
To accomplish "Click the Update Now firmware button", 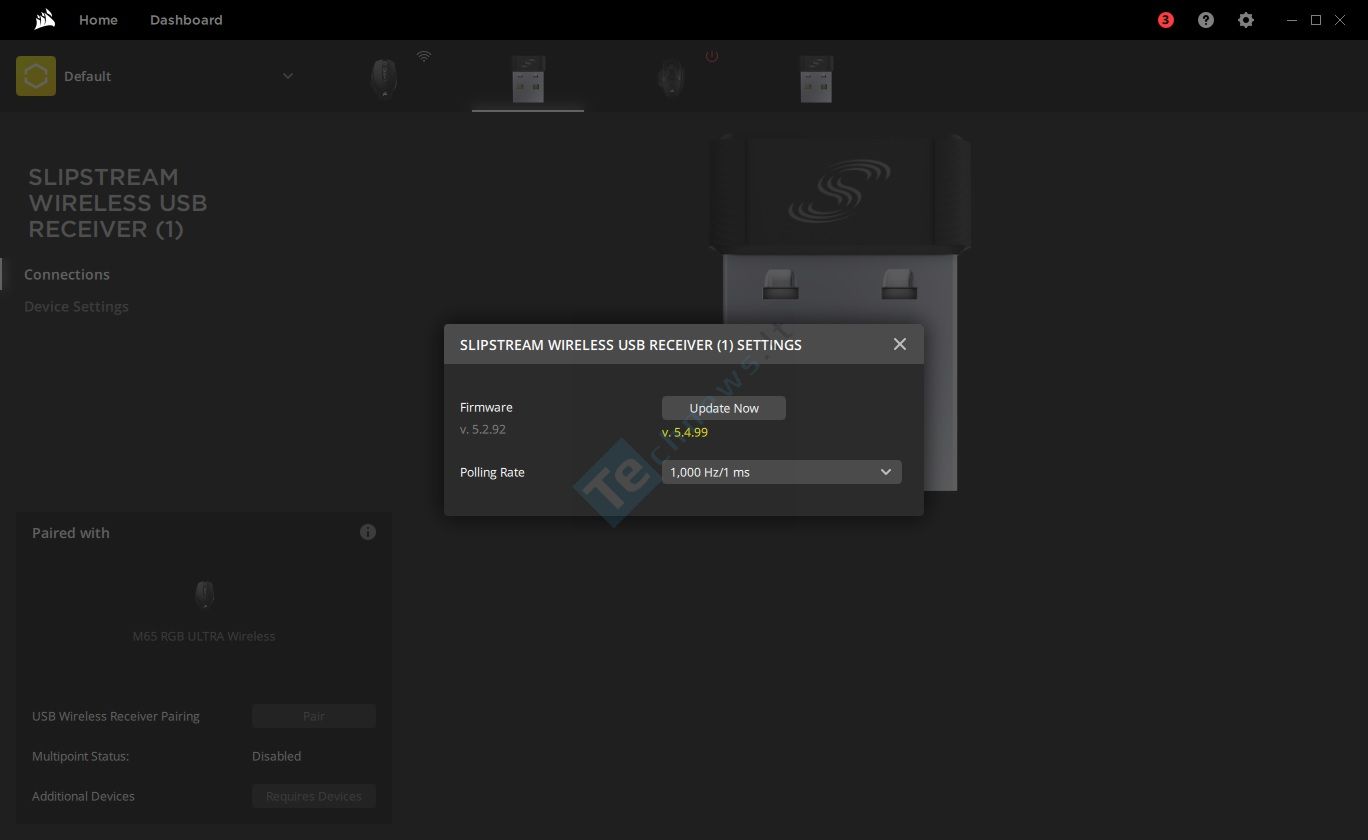I will tap(724, 408).
